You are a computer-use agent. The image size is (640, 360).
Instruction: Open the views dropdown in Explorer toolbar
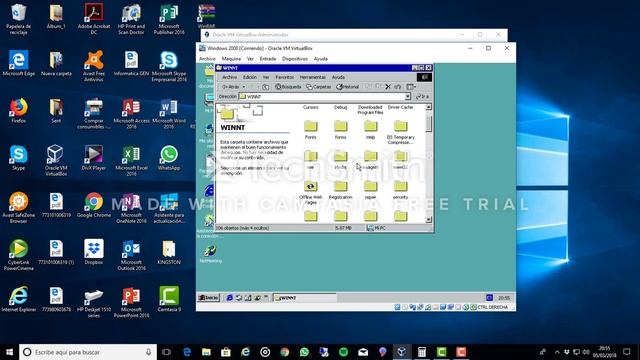click(x=411, y=87)
